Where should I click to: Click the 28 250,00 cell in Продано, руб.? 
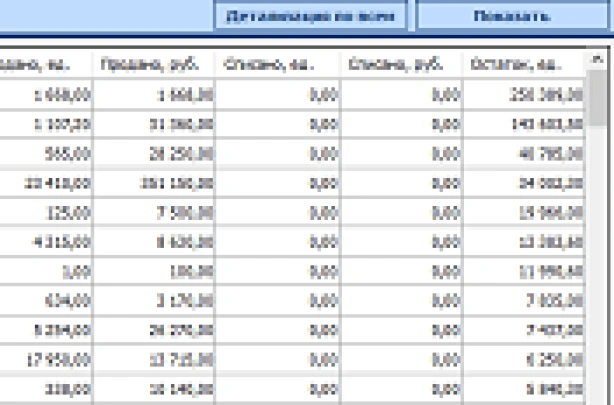pyautogui.click(x=155, y=154)
